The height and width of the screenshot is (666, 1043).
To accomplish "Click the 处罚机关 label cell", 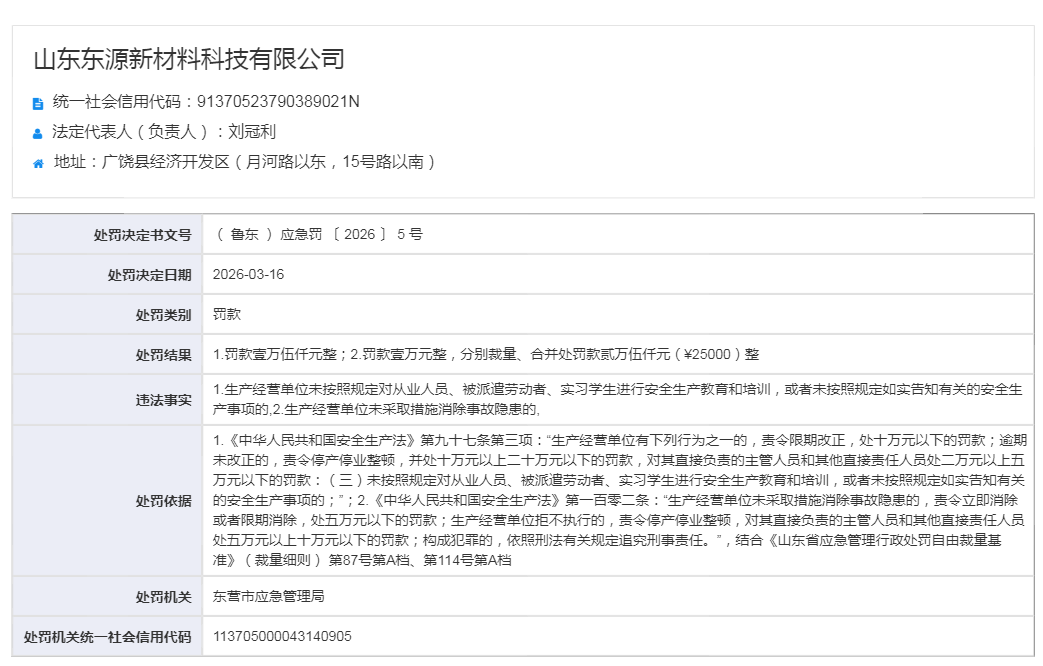I will pos(107,597).
